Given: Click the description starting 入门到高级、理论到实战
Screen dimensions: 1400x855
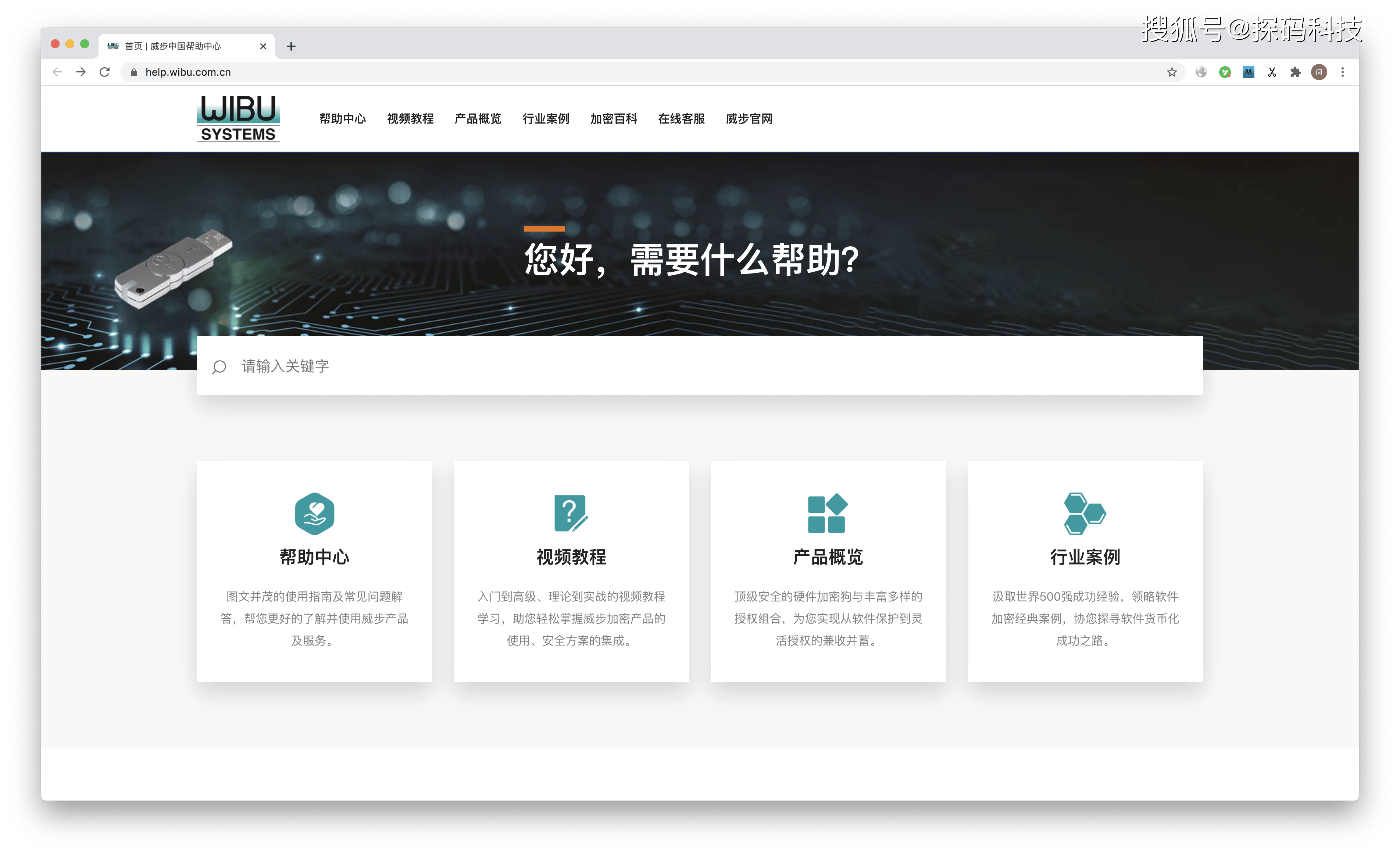Looking at the screenshot, I should [x=571, y=619].
